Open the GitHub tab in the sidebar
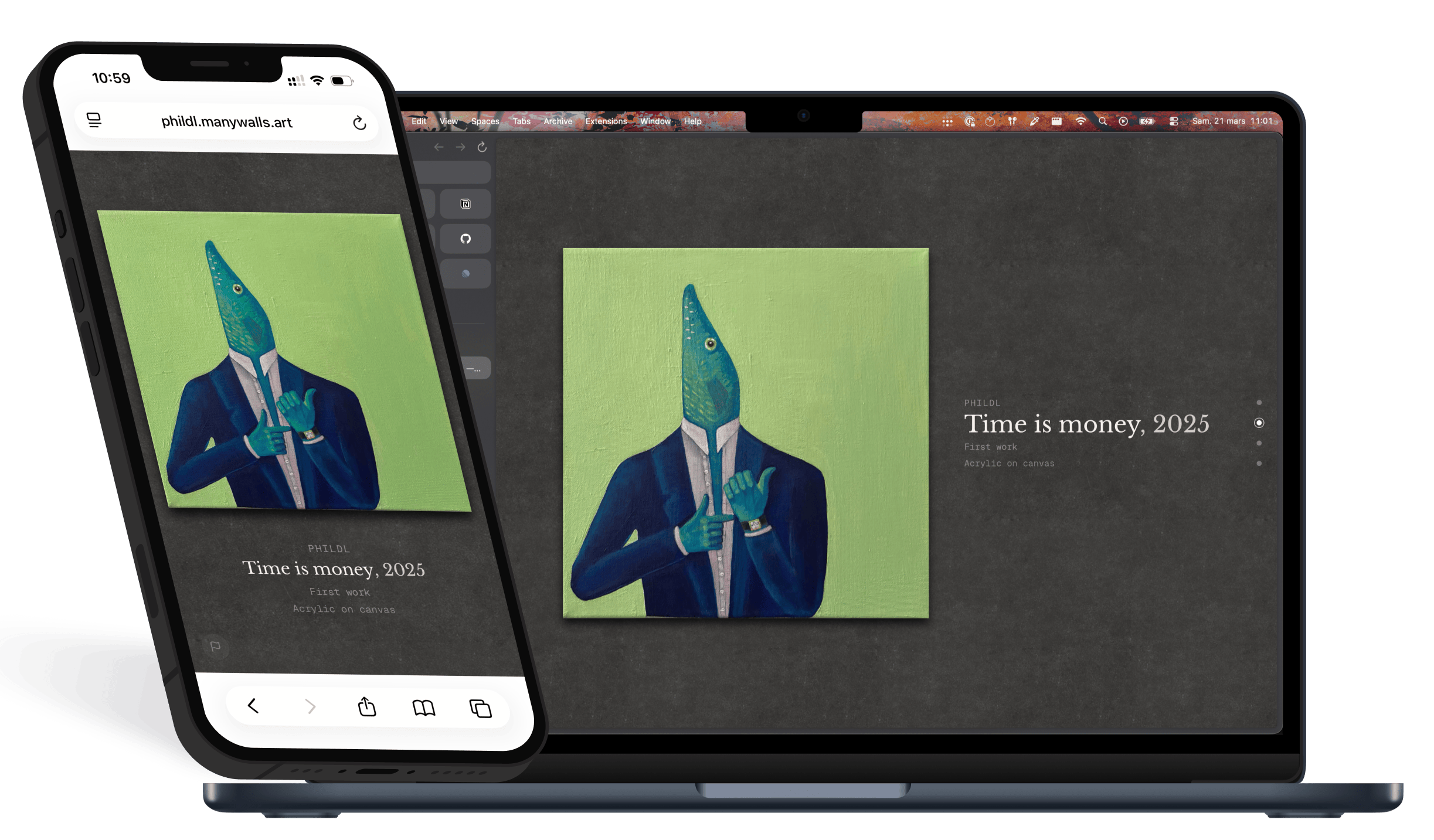The width and height of the screenshot is (1434, 840). (465, 239)
